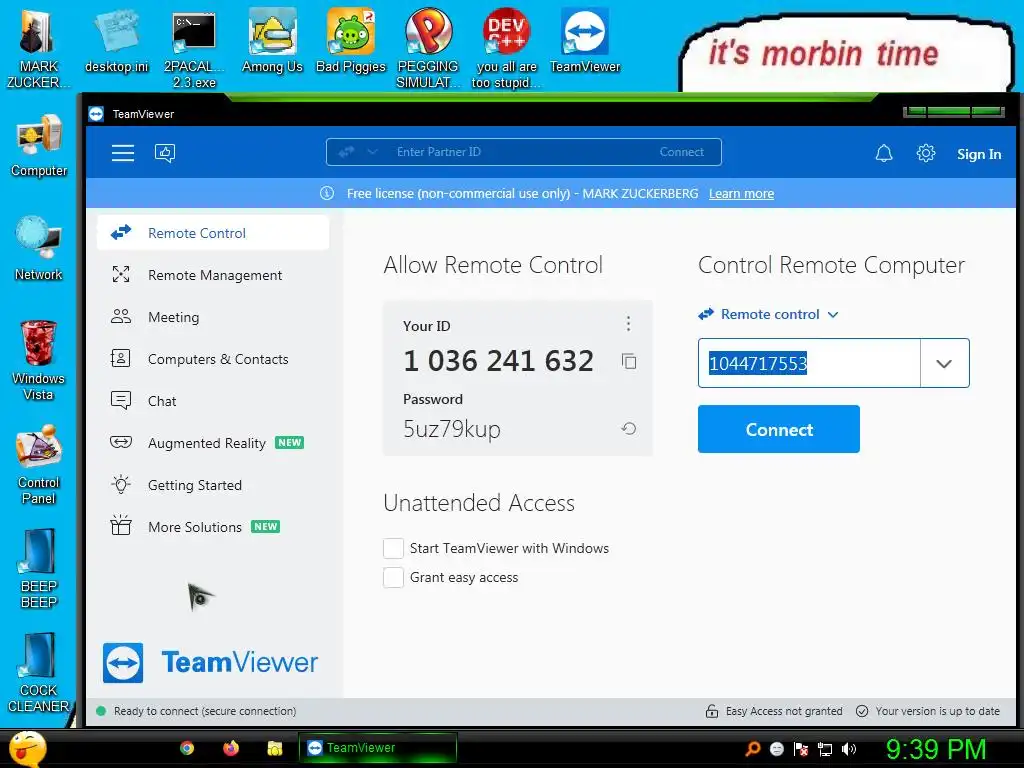Enable Start TeamViewer with Windows
Image resolution: width=1024 pixels, height=768 pixels.
(393, 549)
